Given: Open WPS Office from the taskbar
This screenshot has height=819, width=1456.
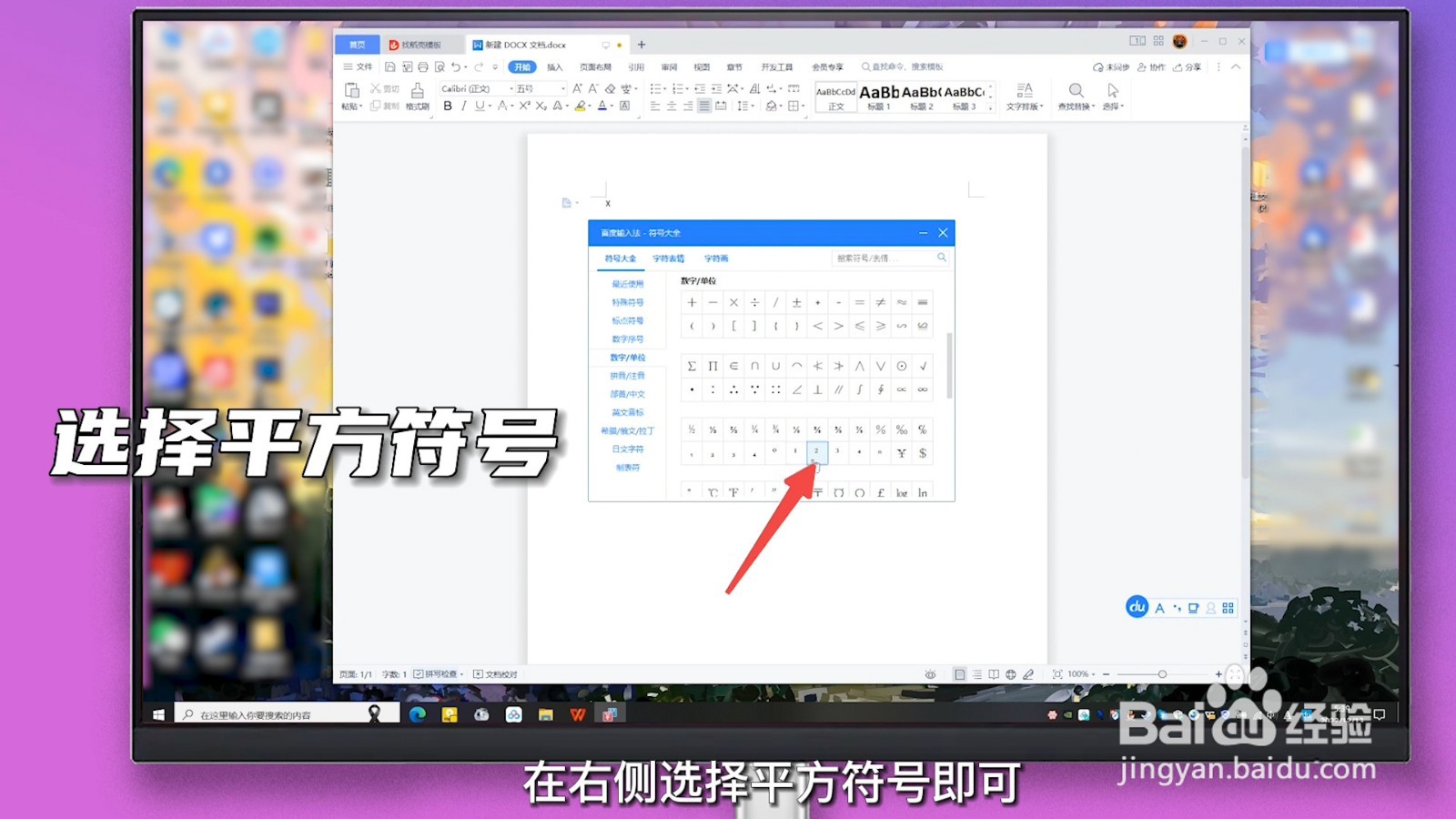Looking at the screenshot, I should (x=577, y=715).
